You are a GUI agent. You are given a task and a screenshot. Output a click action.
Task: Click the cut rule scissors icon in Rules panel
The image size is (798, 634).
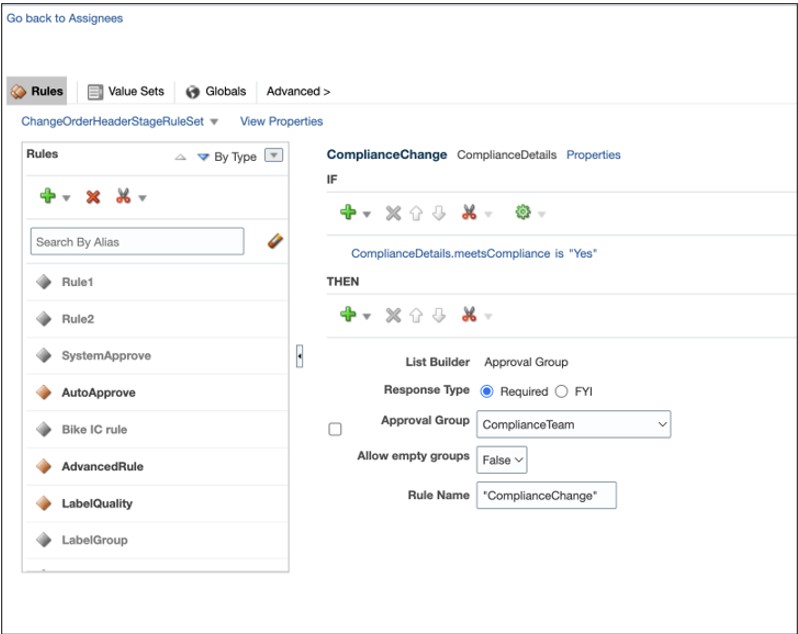tap(123, 196)
